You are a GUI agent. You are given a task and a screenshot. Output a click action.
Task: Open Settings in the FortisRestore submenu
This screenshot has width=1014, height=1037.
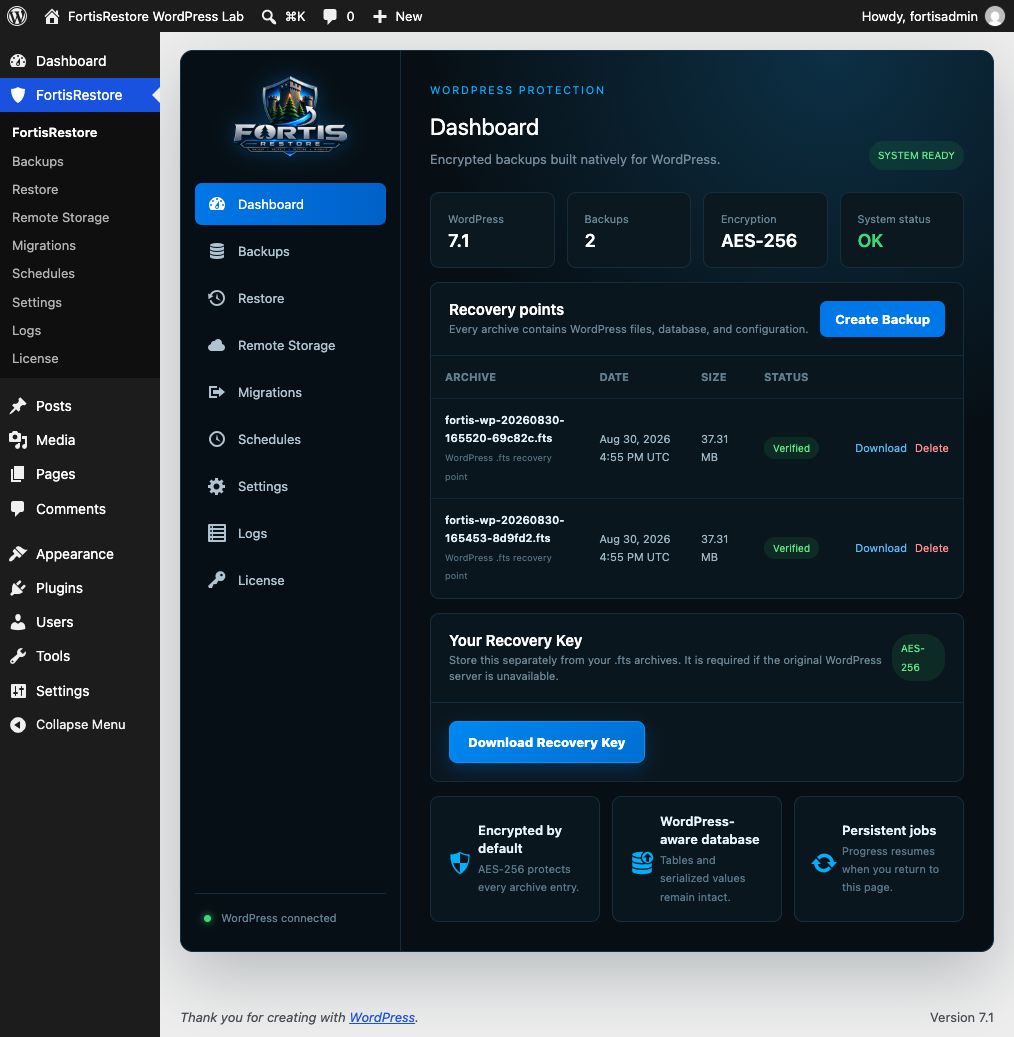37,302
